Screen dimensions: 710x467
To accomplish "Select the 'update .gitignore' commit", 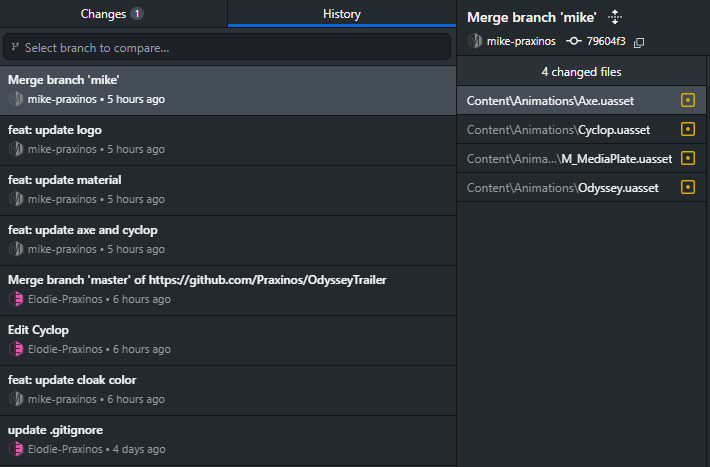I will click(x=227, y=440).
